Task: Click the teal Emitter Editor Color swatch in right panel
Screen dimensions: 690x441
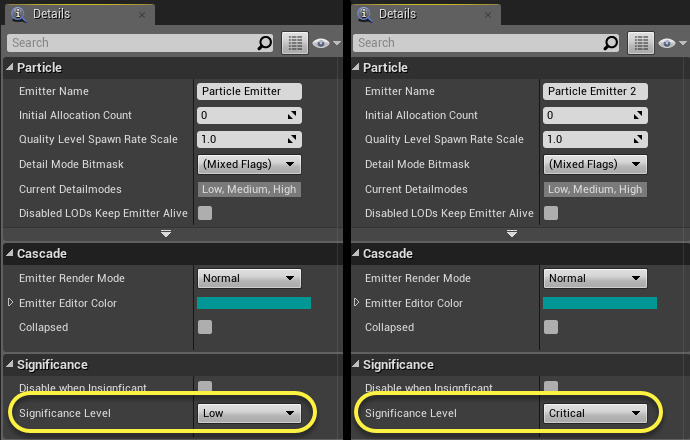Action: coord(600,303)
